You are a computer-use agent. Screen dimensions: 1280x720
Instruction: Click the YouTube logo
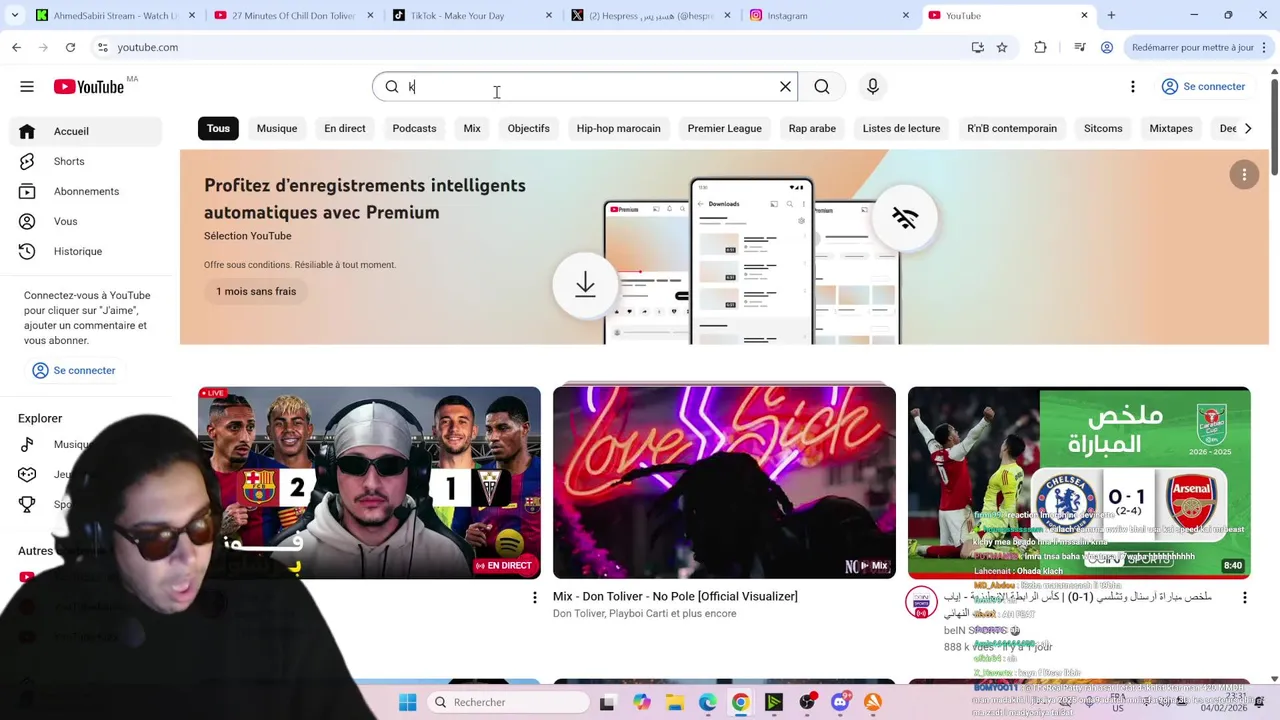tap(89, 87)
